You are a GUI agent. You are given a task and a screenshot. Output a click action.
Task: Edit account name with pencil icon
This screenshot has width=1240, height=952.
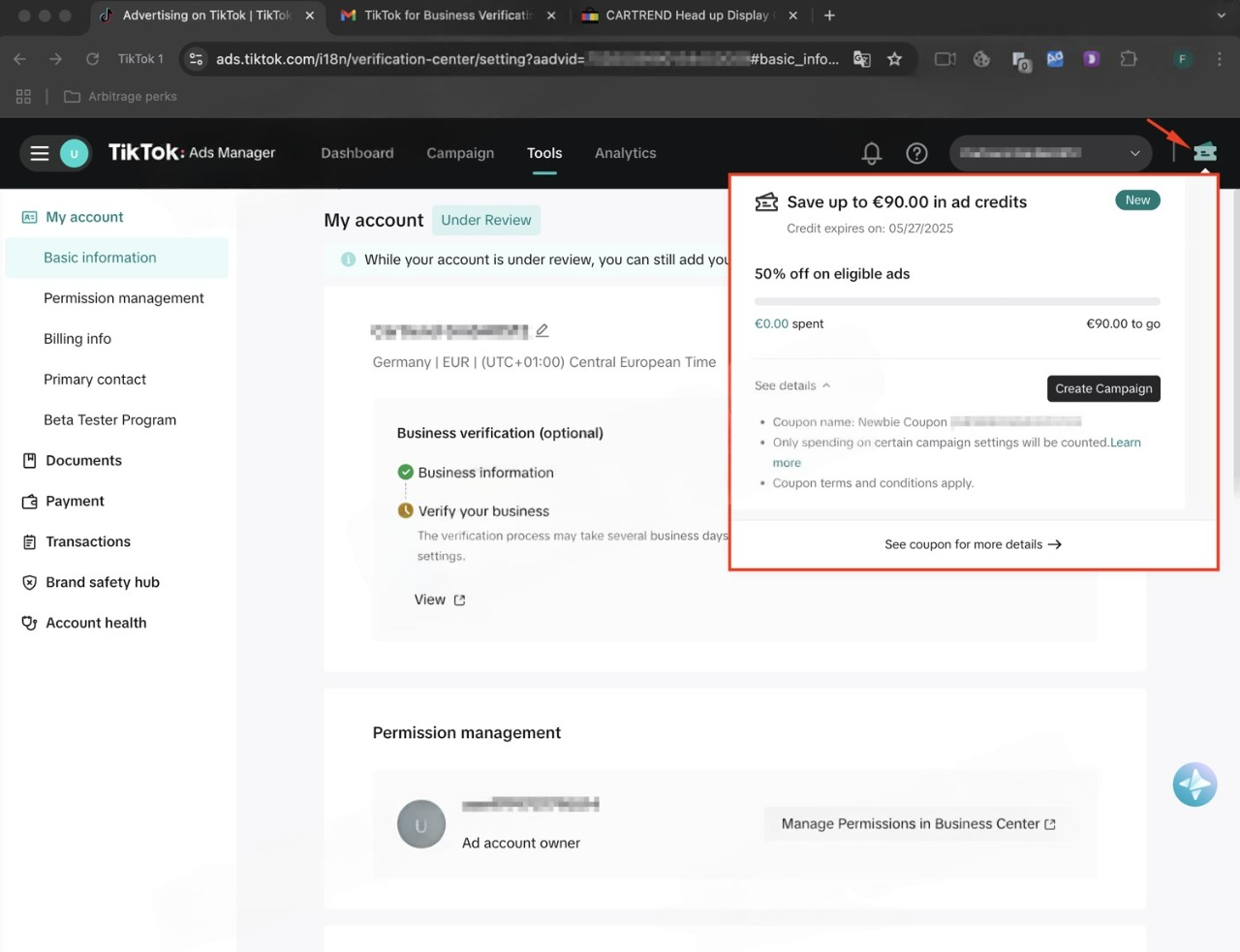[x=542, y=330]
